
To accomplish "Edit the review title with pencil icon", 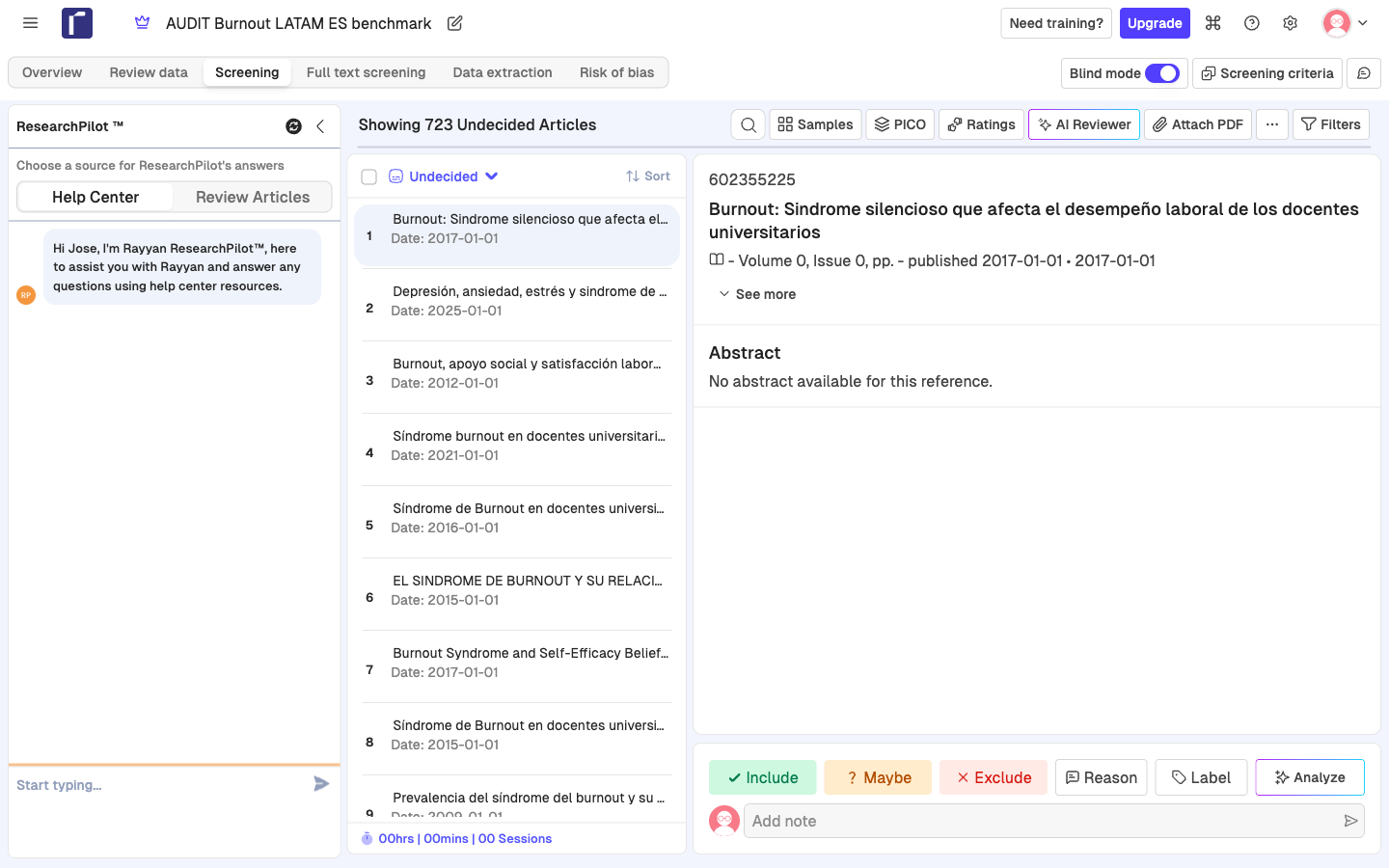I will click(455, 23).
